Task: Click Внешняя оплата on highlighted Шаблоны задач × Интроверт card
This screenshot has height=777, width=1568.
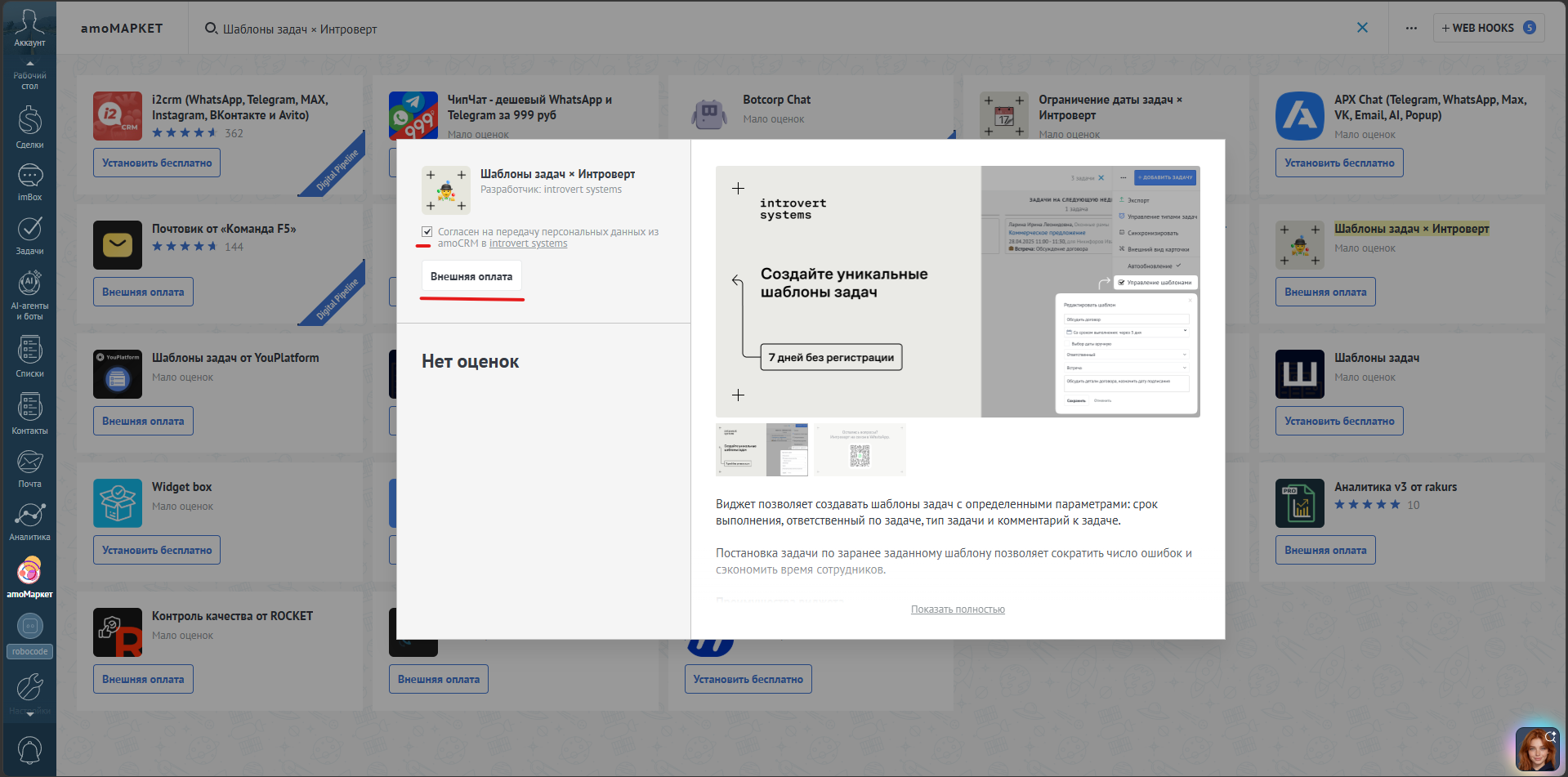Action: [1325, 292]
